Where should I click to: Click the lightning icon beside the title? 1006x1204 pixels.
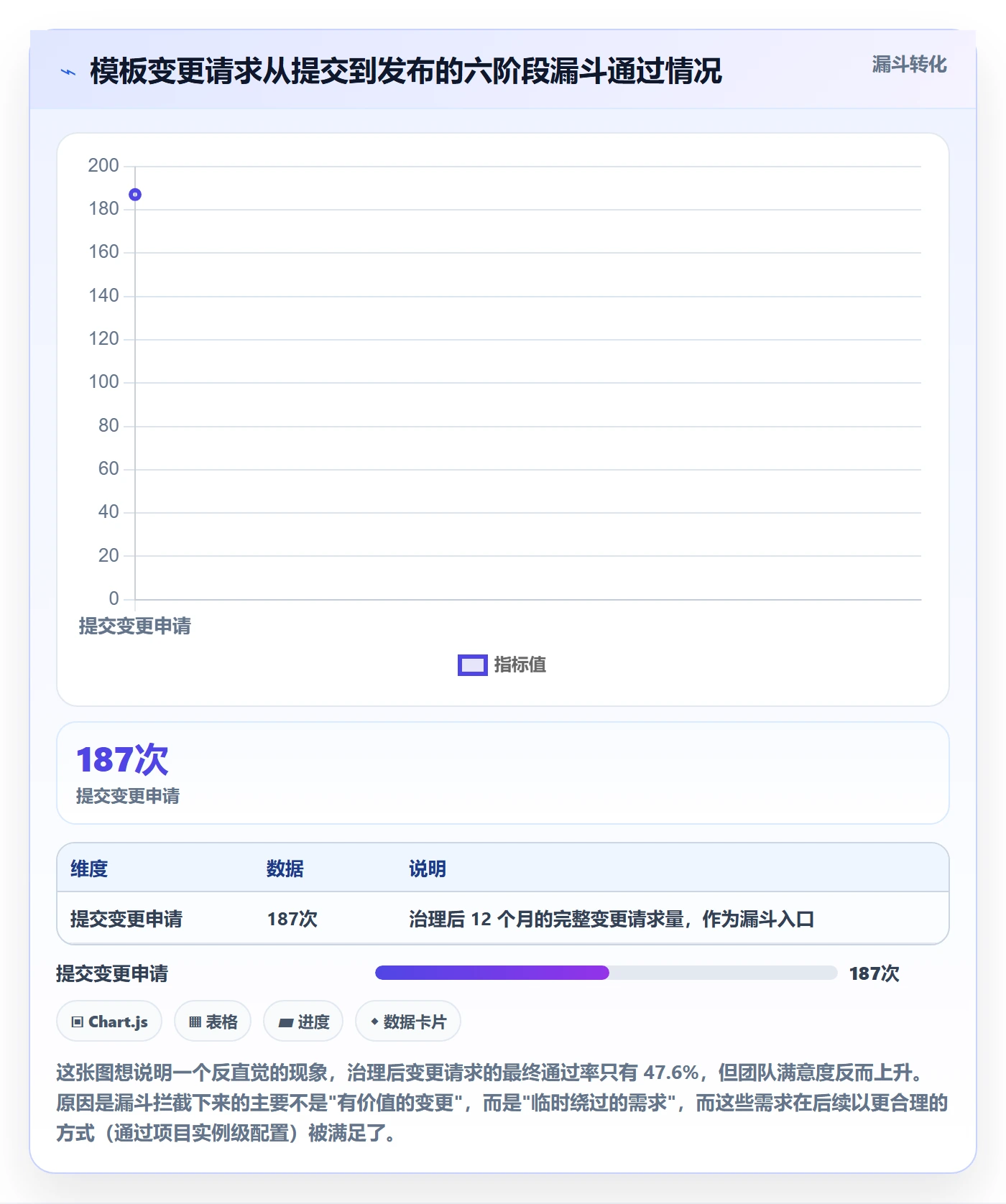click(x=68, y=72)
